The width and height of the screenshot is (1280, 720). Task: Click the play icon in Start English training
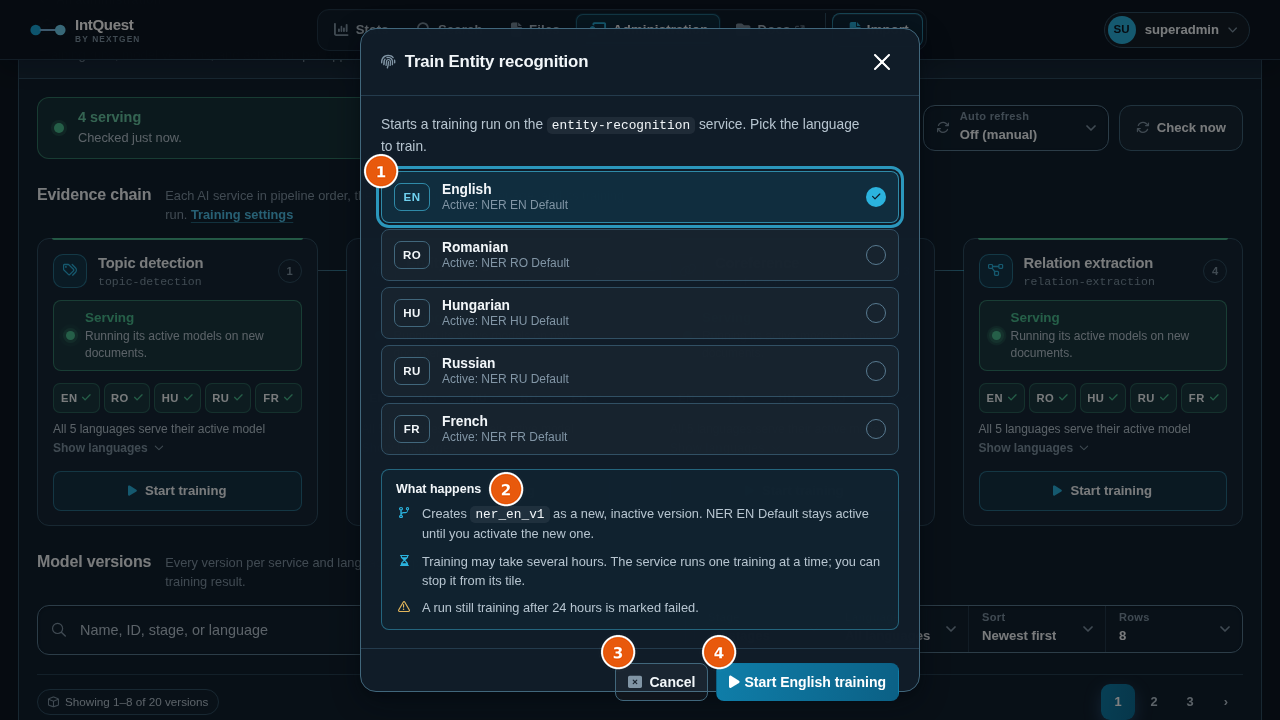[x=734, y=682]
